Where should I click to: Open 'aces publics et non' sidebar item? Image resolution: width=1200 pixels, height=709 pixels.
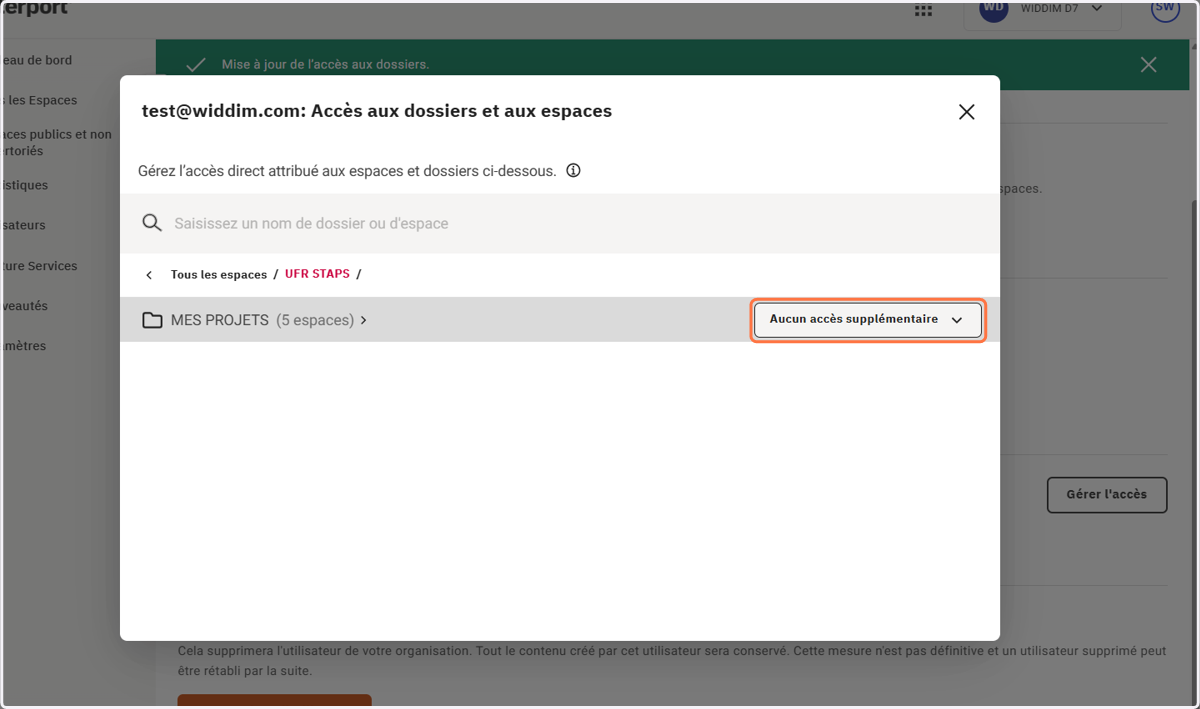(x=57, y=142)
